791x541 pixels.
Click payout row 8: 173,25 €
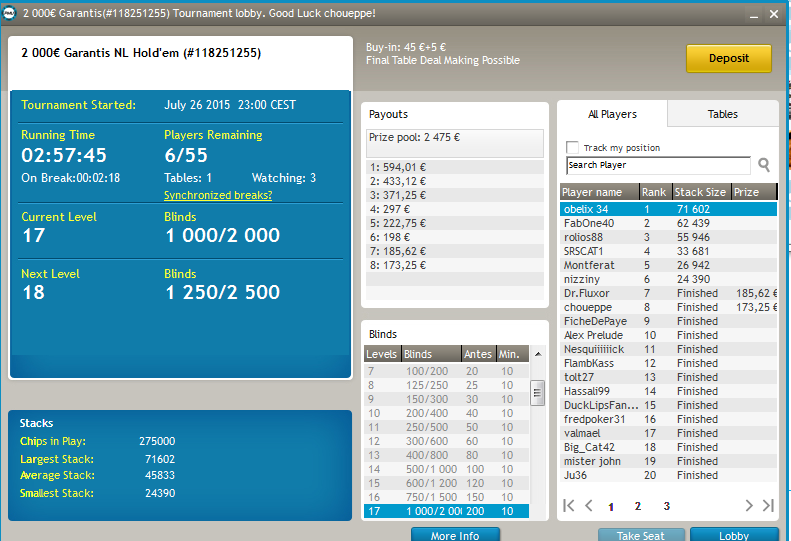click(455, 265)
